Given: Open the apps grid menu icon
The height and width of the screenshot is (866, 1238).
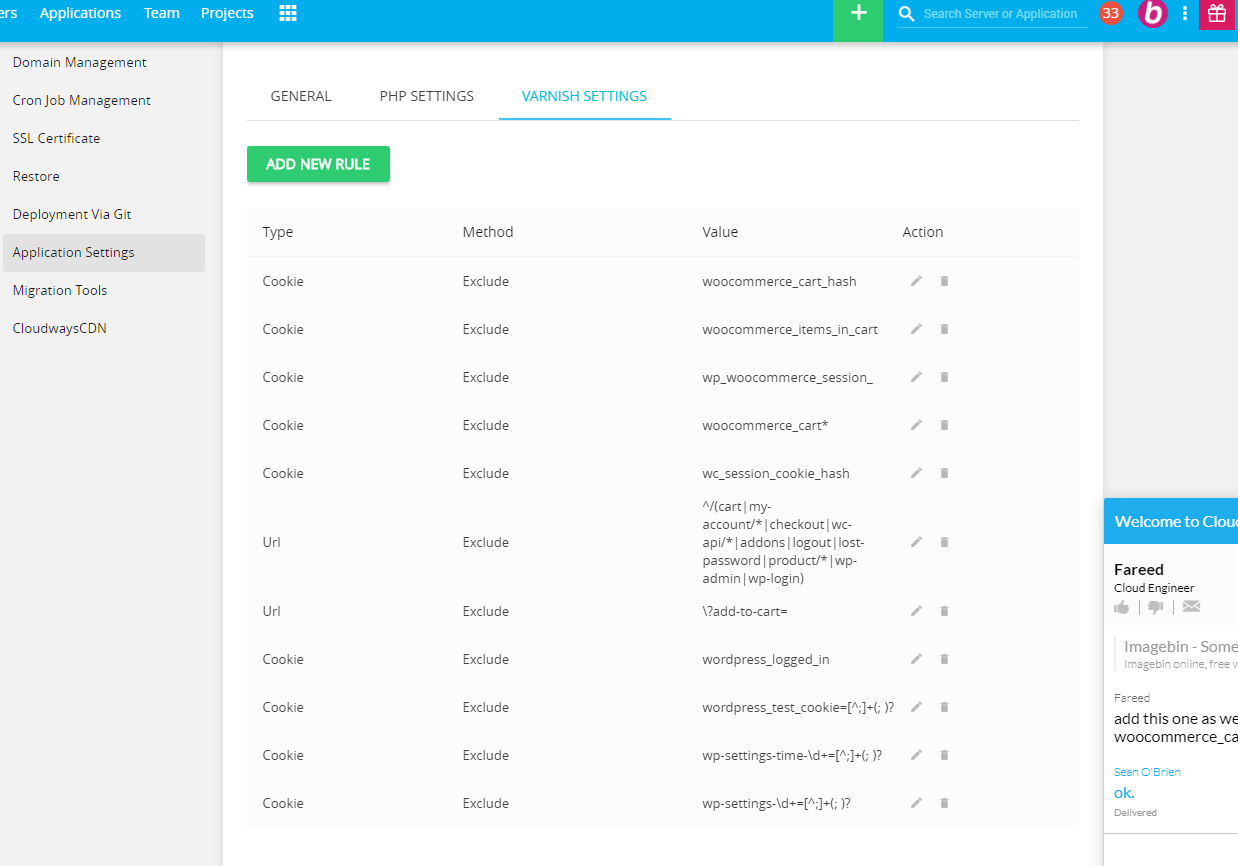Looking at the screenshot, I should click(288, 13).
